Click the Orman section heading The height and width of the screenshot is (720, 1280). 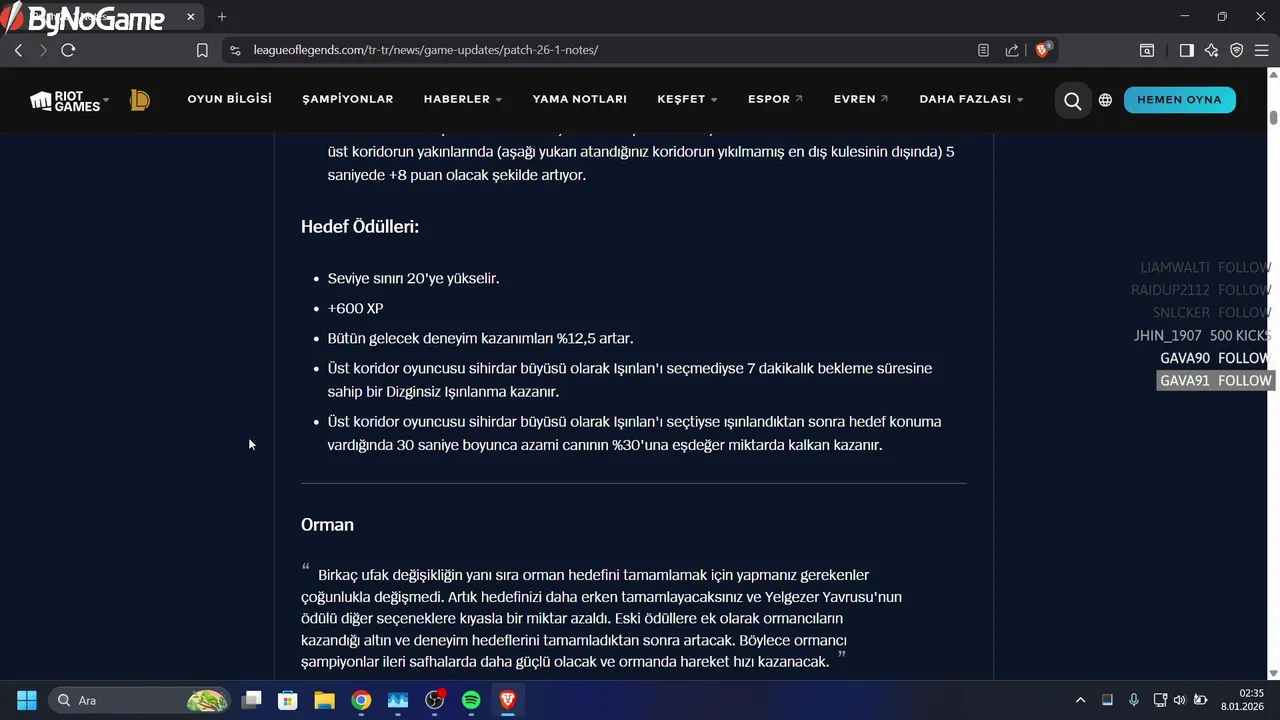pos(327,525)
